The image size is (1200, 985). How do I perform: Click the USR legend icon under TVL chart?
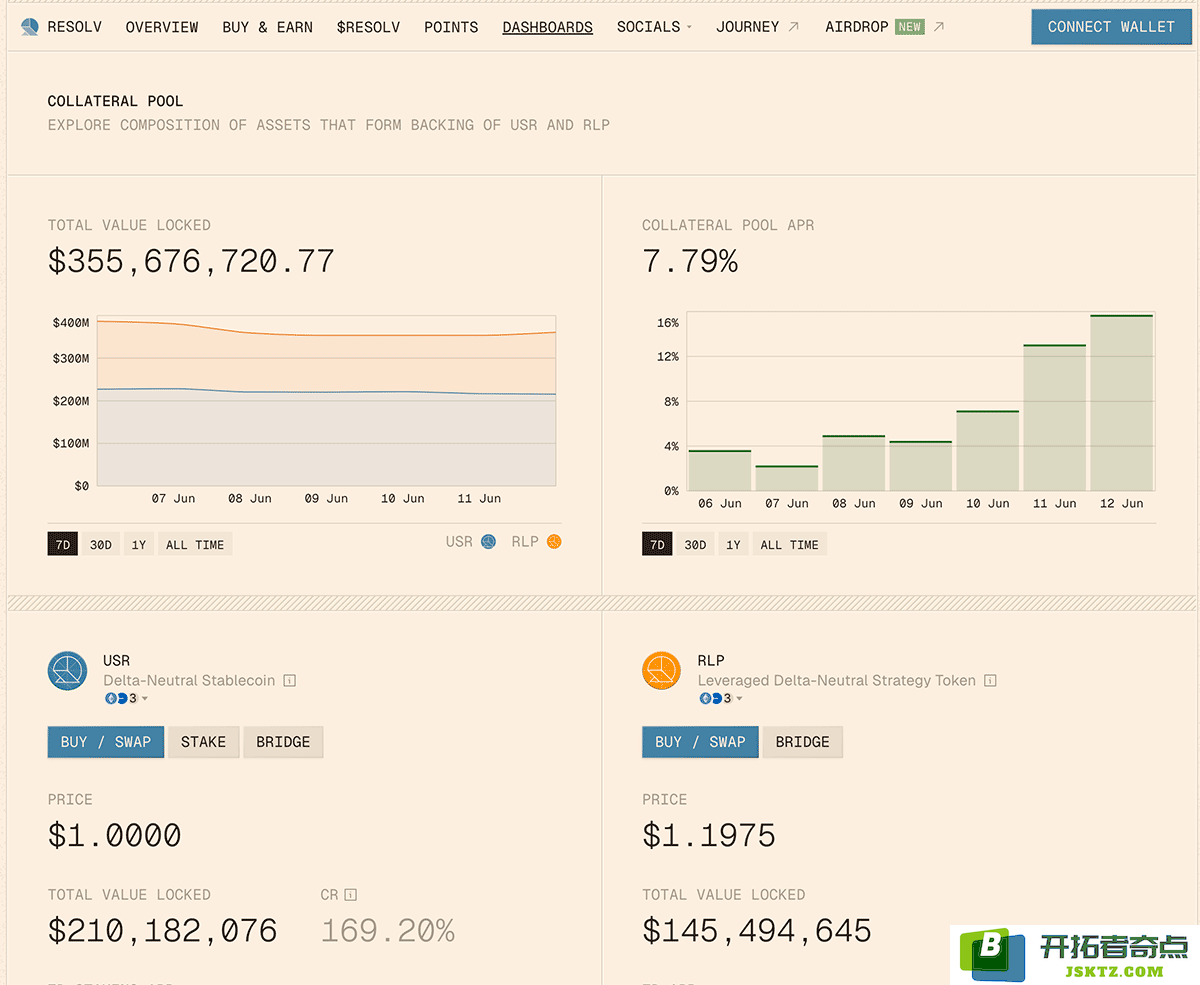(488, 542)
